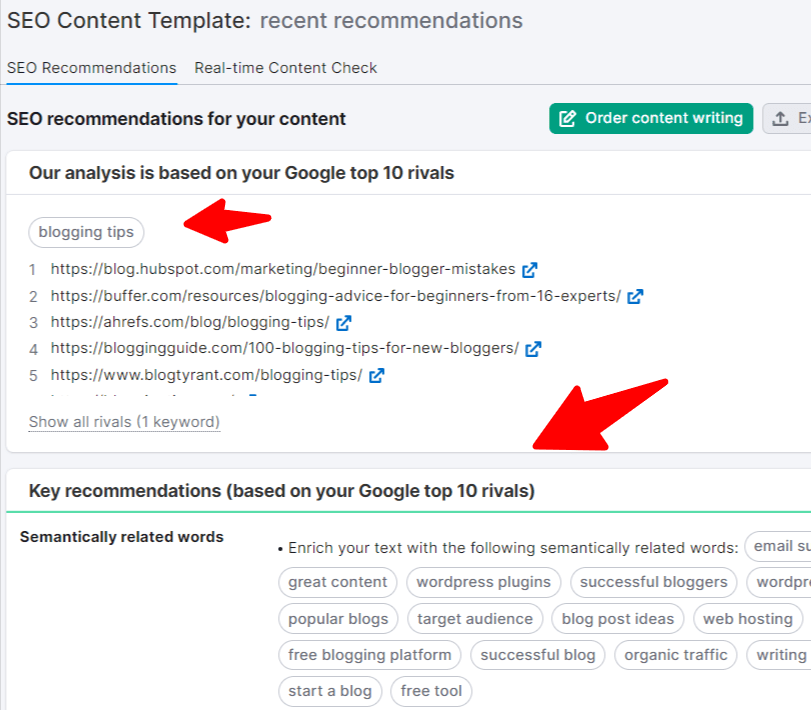Open the Buffer blogging-advice link externally
Viewport: 811px width, 710px height.
point(637,296)
